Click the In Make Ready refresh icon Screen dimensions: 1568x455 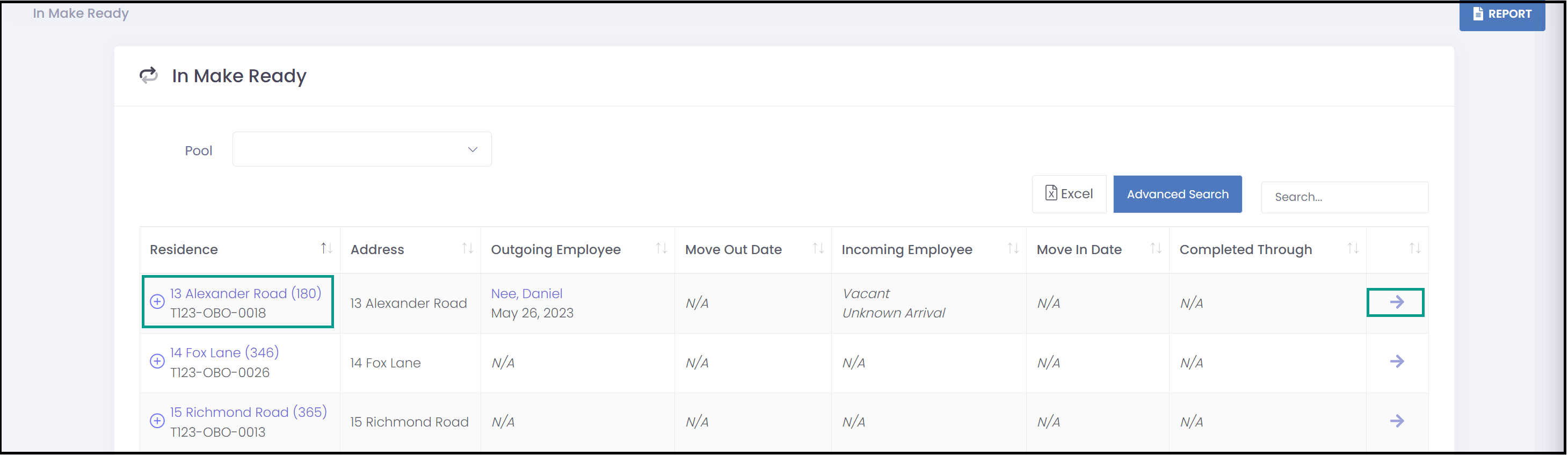pyautogui.click(x=149, y=76)
